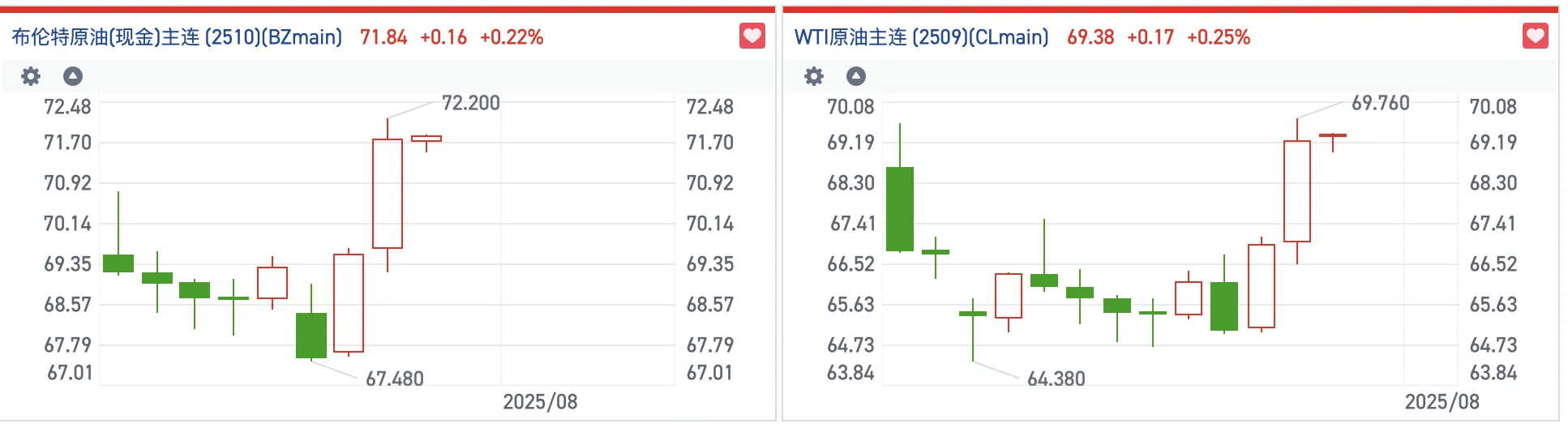Collapse the WTI crude chart panel
1568x428 pixels.
(x=856, y=76)
